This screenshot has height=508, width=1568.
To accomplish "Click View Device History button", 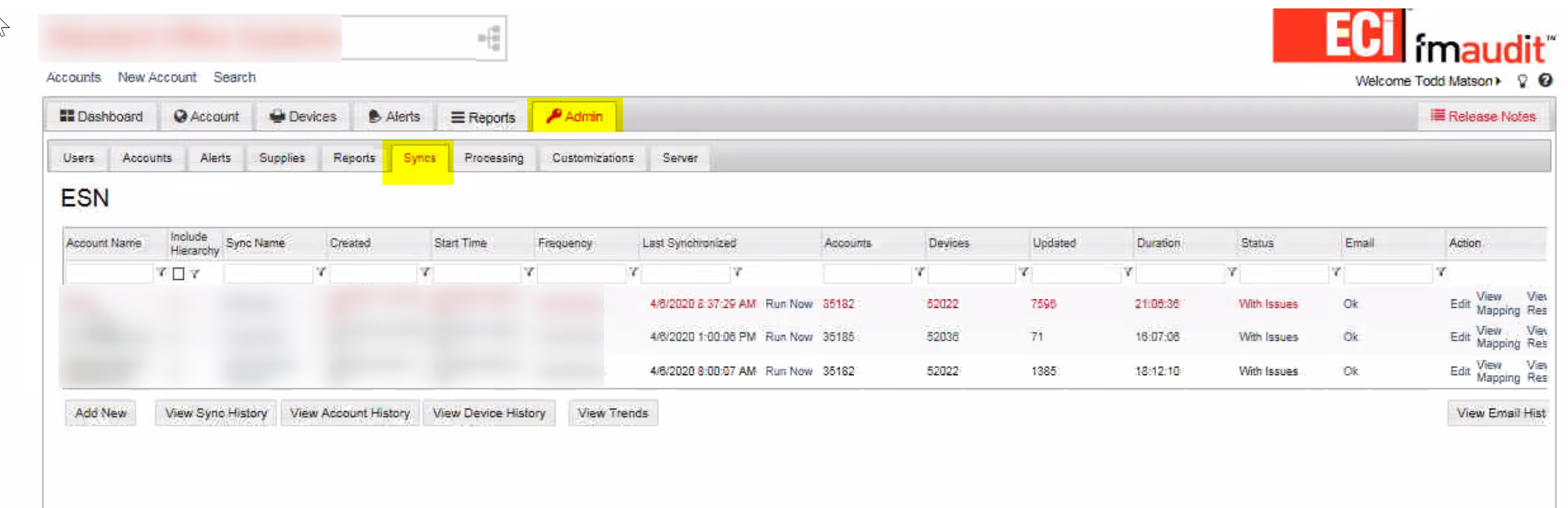I will [x=489, y=413].
